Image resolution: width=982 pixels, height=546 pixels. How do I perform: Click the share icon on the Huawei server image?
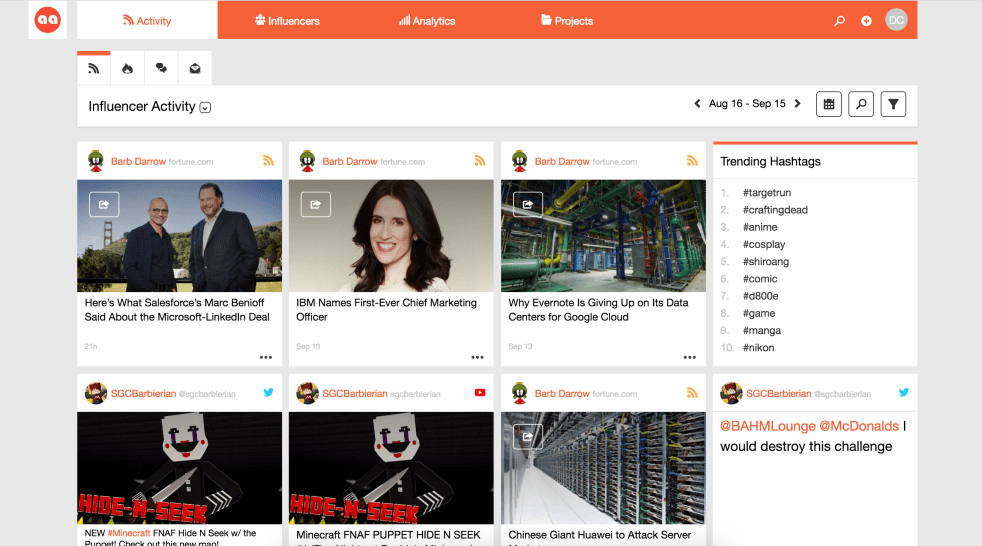528,436
